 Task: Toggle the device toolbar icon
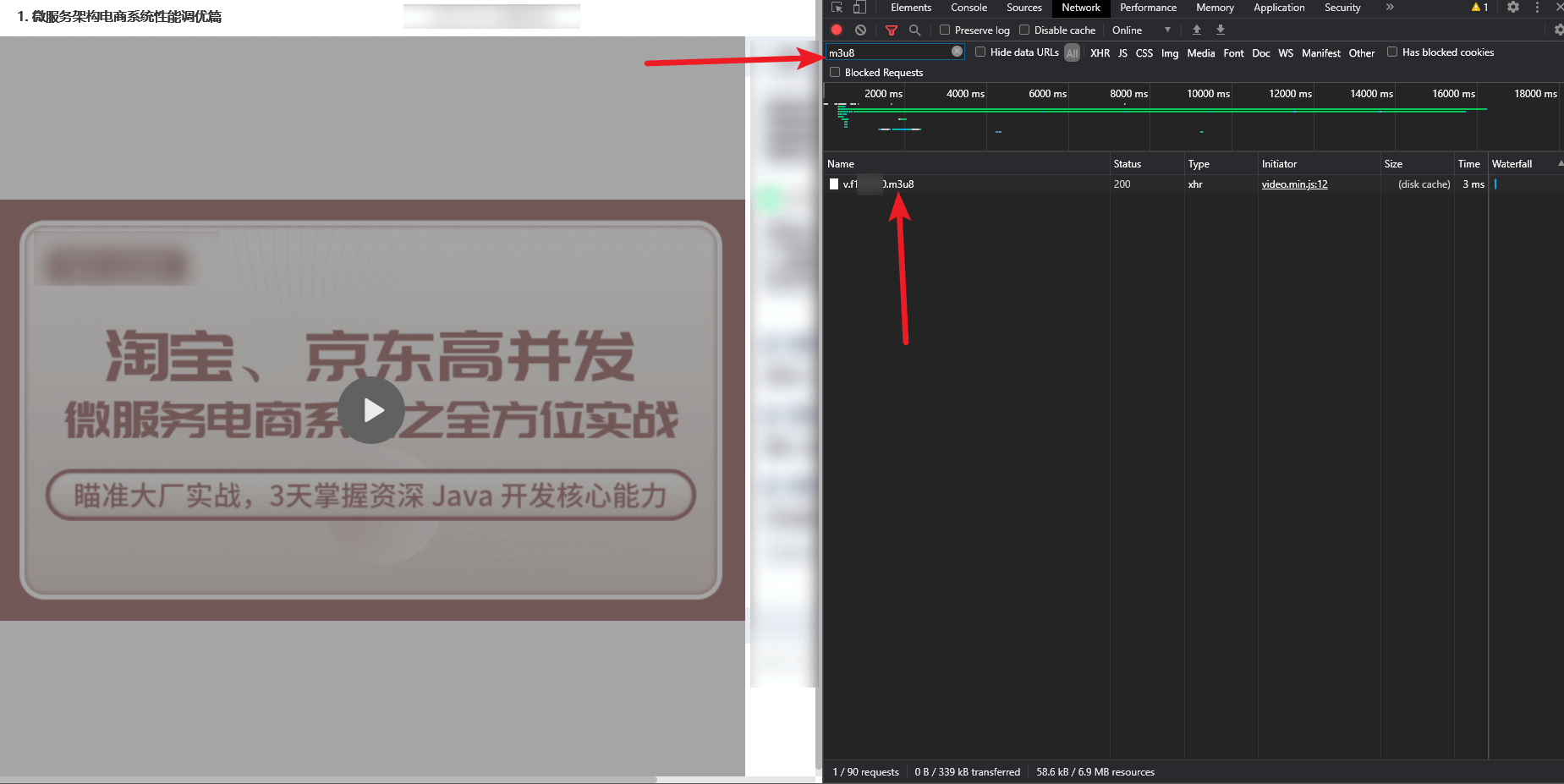coord(859,8)
